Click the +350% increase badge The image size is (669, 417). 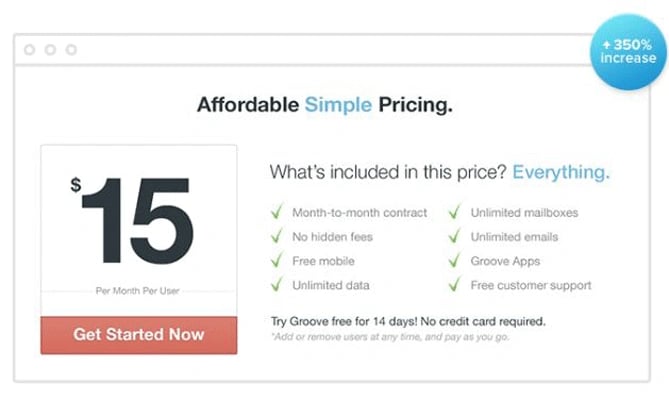click(627, 52)
